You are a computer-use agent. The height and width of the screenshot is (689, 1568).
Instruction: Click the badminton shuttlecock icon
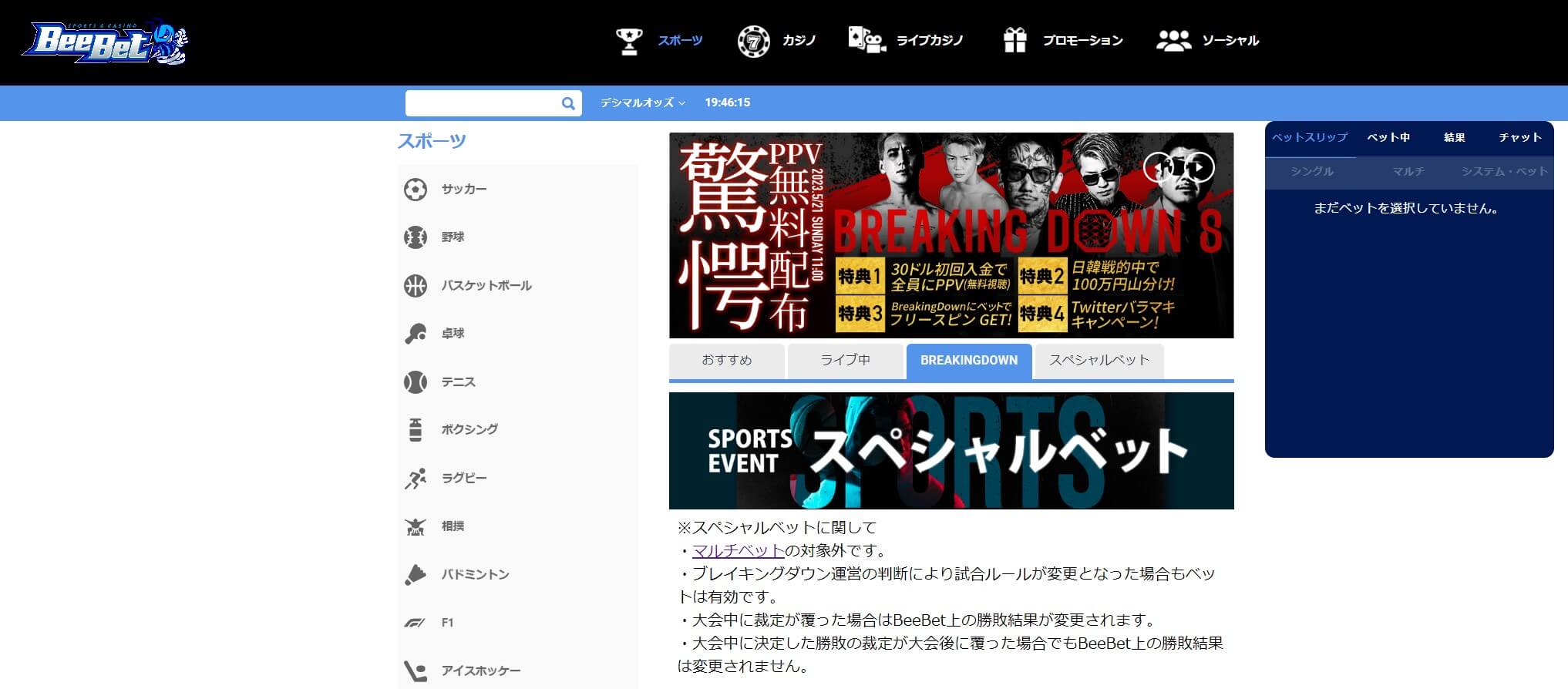pyautogui.click(x=416, y=575)
